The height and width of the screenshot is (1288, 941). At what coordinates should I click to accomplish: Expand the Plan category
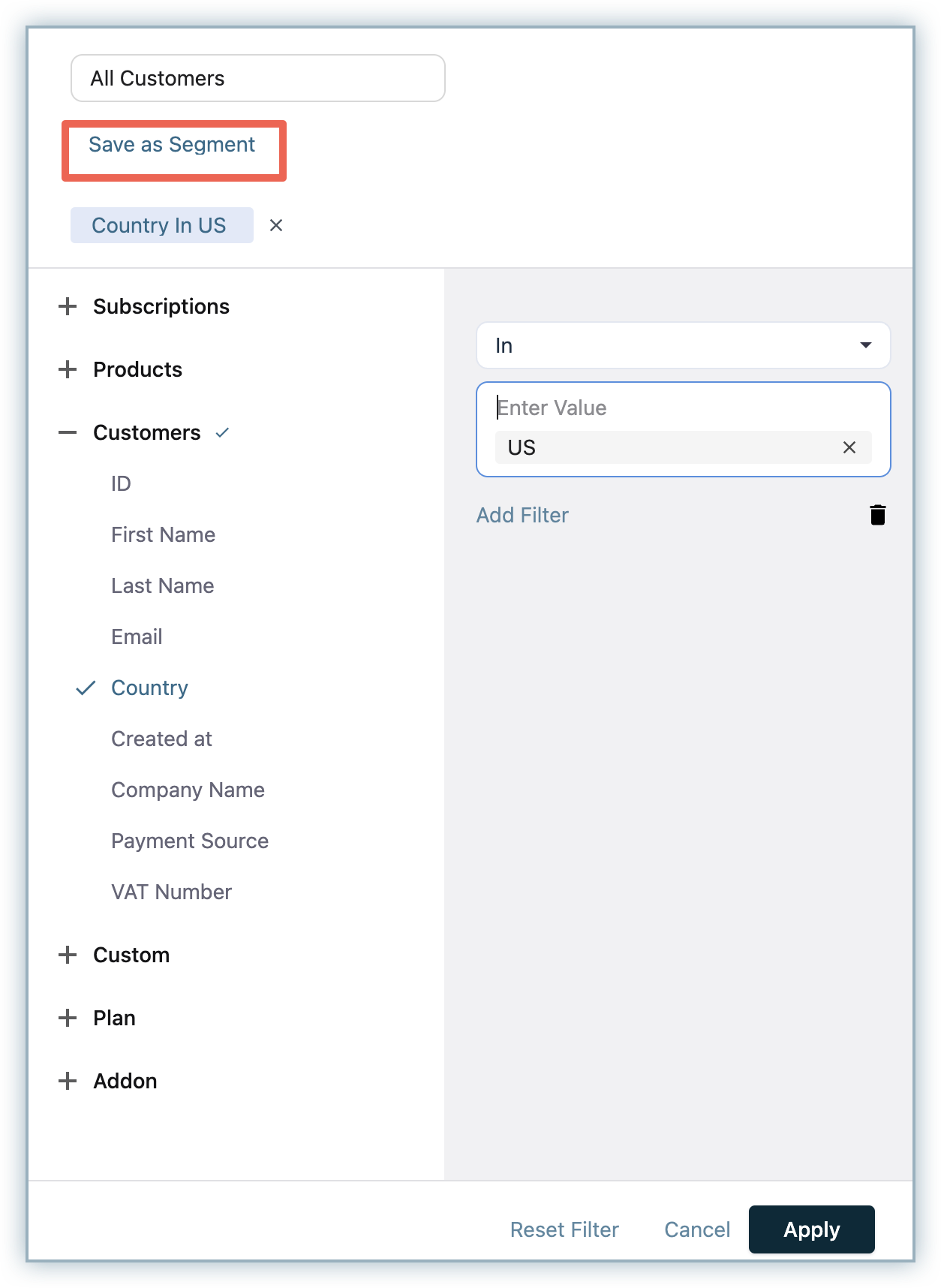click(68, 1018)
